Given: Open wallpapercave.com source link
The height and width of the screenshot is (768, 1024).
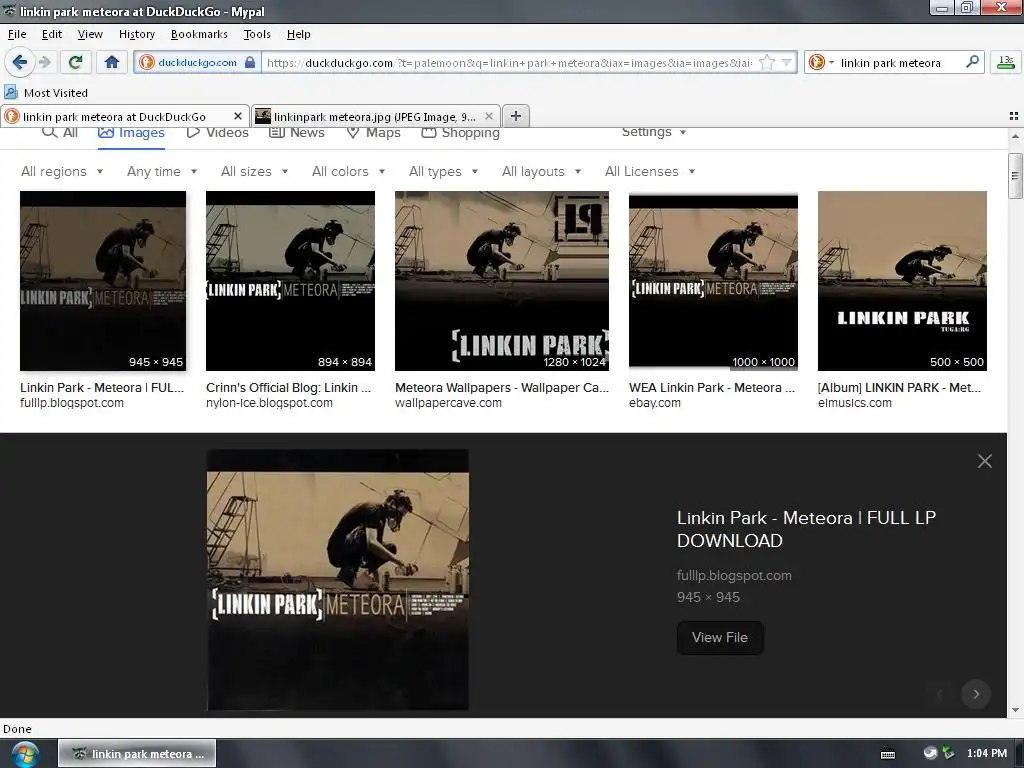Looking at the screenshot, I should tap(448, 403).
